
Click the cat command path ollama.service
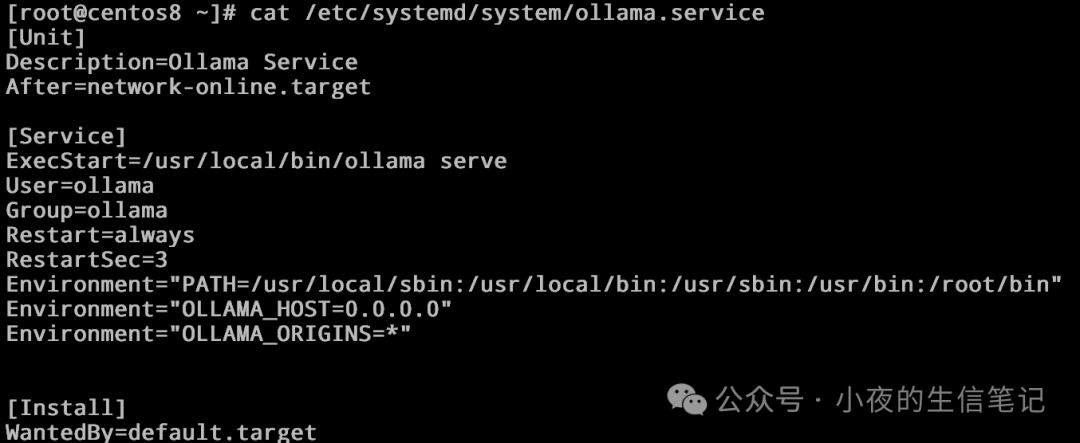coord(532,13)
